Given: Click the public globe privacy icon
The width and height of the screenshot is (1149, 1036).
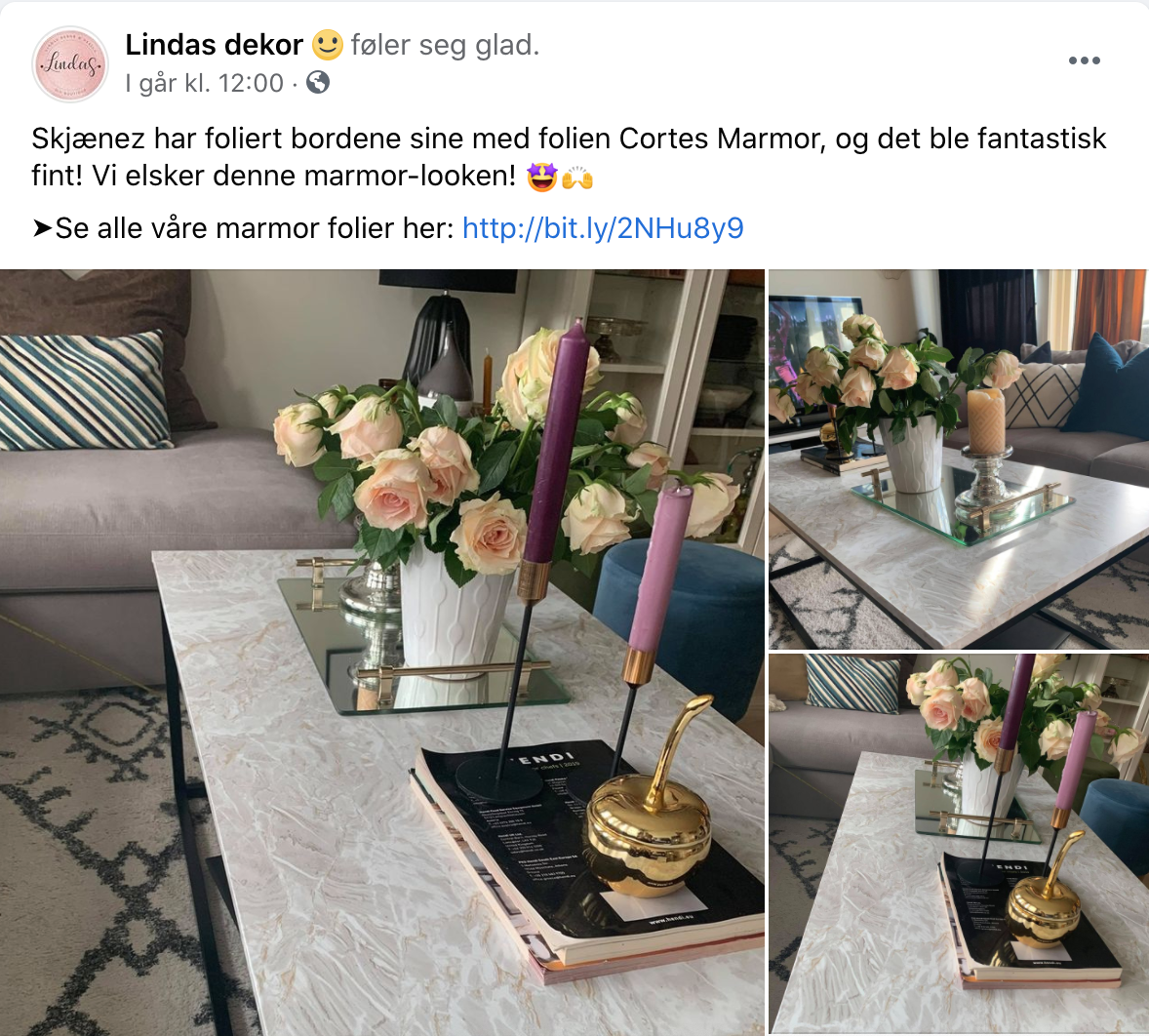Looking at the screenshot, I should [317, 82].
